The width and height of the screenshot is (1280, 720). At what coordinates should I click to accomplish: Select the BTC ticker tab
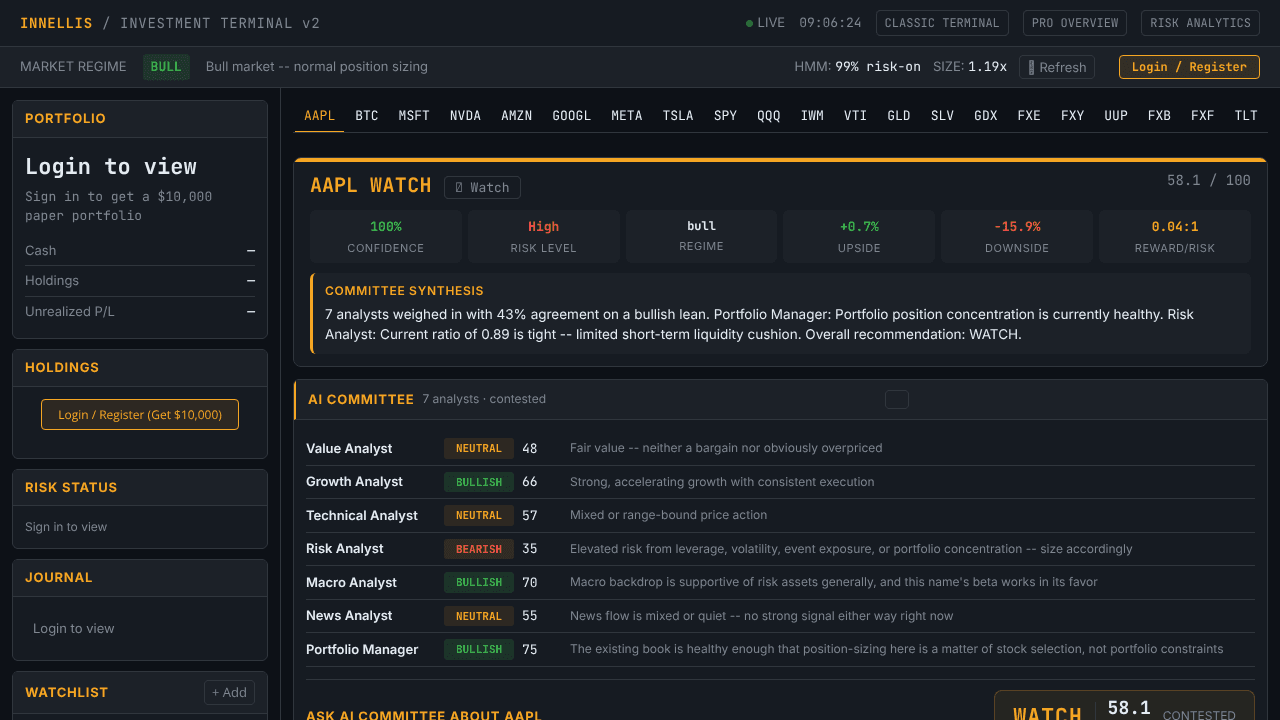point(367,115)
